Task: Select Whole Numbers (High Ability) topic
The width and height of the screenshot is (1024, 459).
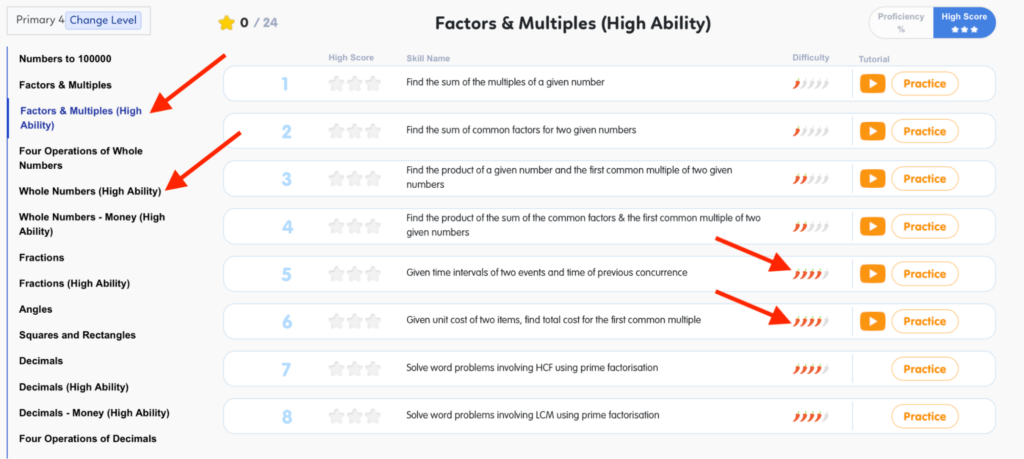Action: tap(89, 190)
